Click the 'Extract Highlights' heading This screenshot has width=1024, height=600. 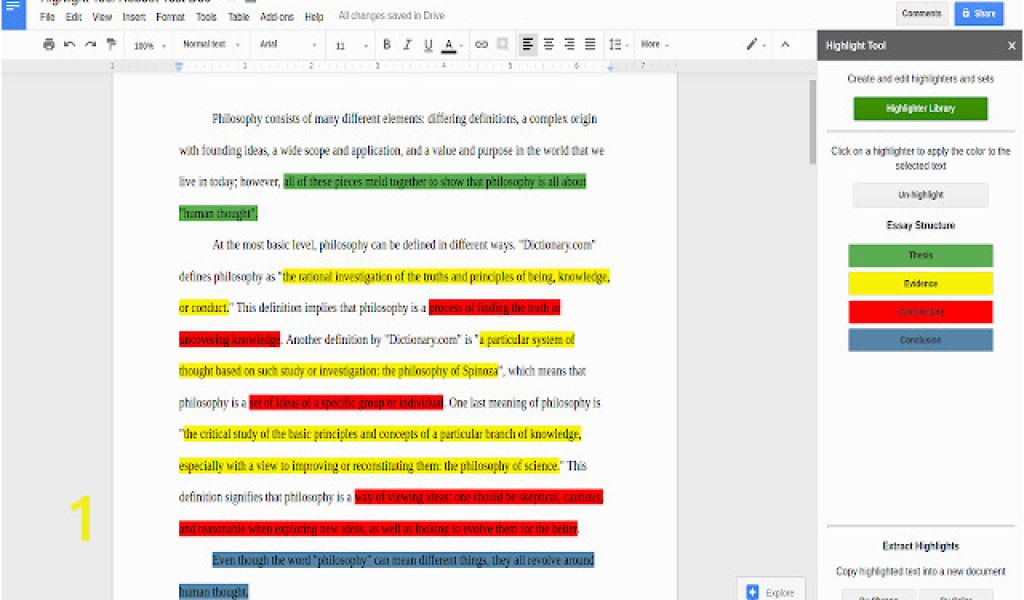[x=920, y=546]
